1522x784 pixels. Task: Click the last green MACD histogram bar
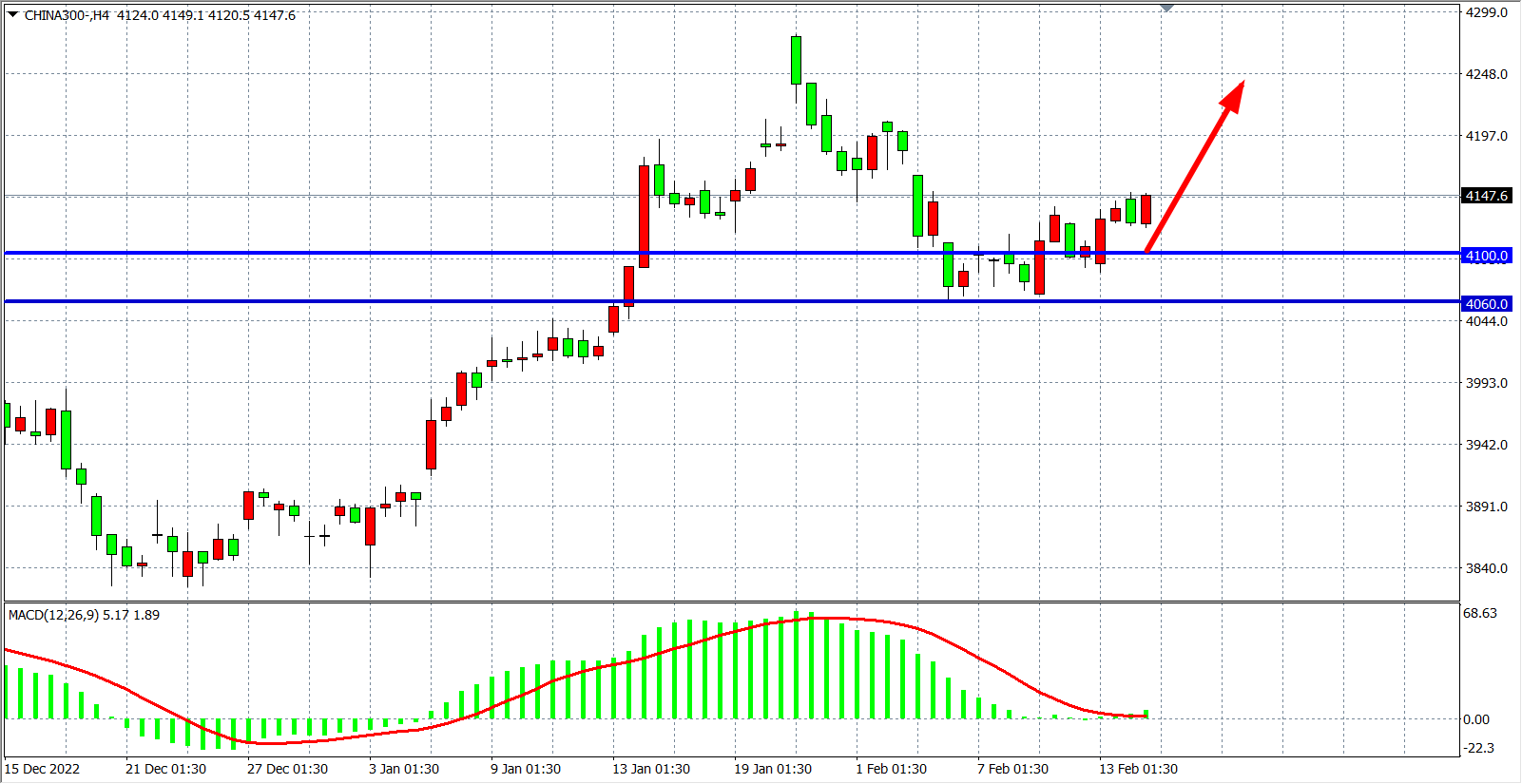1146,713
